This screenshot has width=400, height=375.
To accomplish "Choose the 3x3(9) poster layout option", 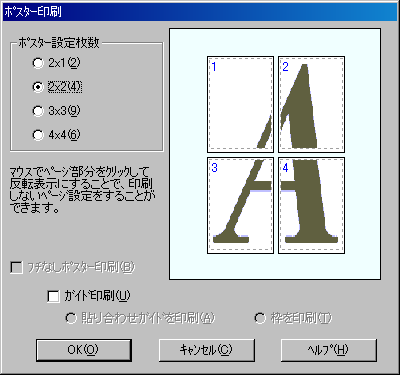I will tap(57, 111).
